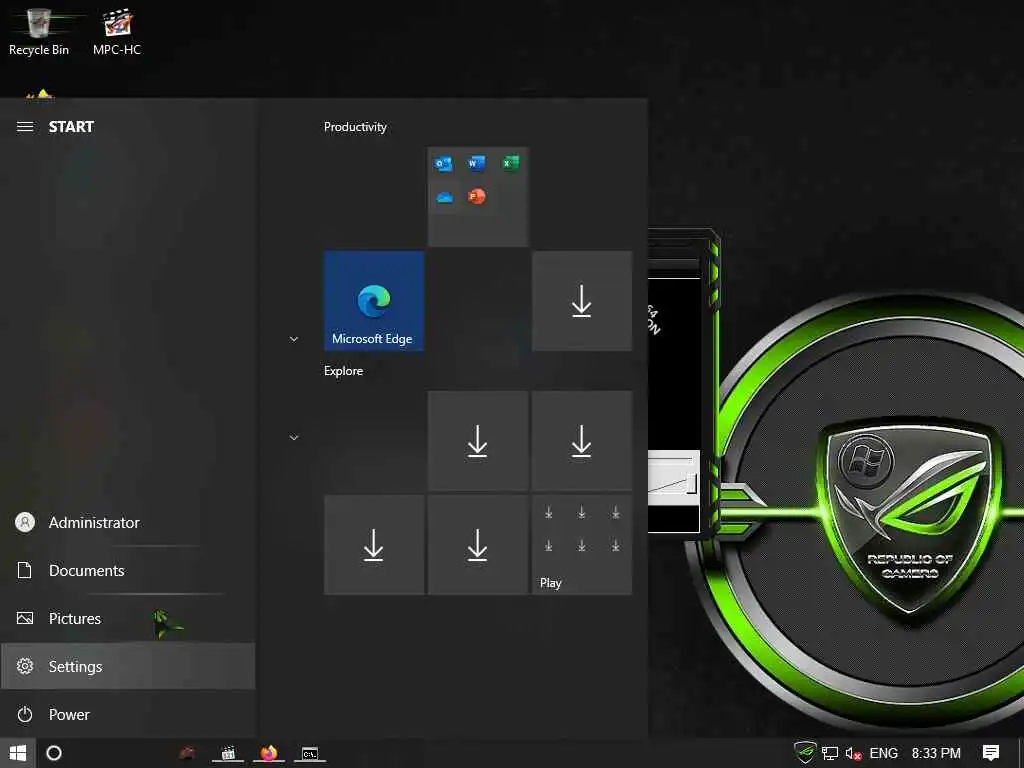
Task: Click the Power symbol icon
Action: (25, 714)
